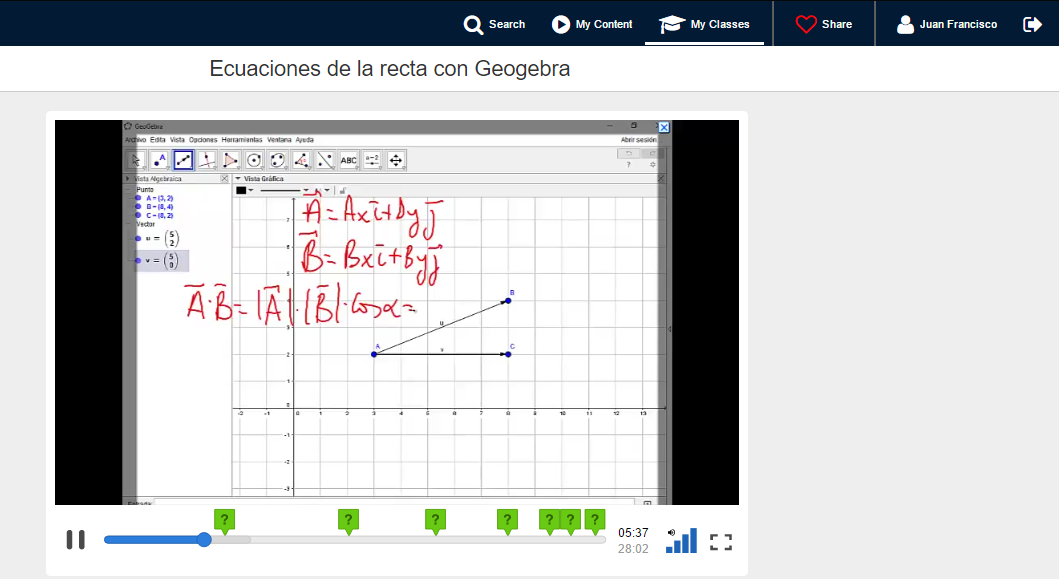Image resolution: width=1059 pixels, height=579 pixels.
Task: Toggle visibility of vector u
Action: [x=138, y=238]
